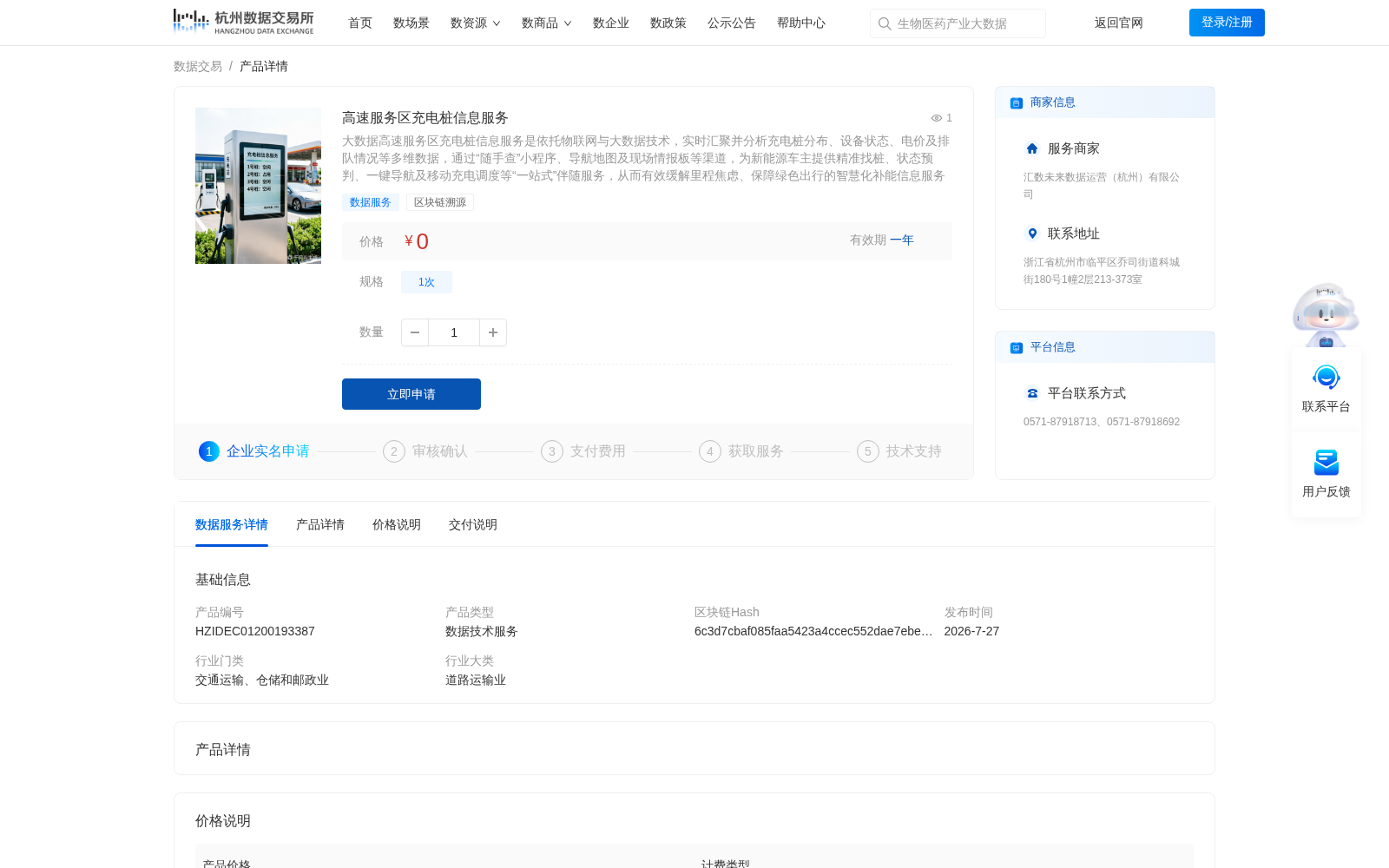Click the 区块链溯源 tag

click(x=440, y=202)
